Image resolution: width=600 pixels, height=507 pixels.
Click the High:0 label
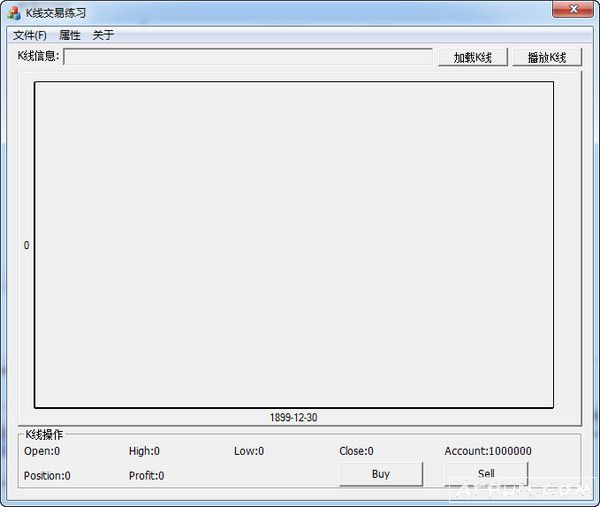point(144,451)
